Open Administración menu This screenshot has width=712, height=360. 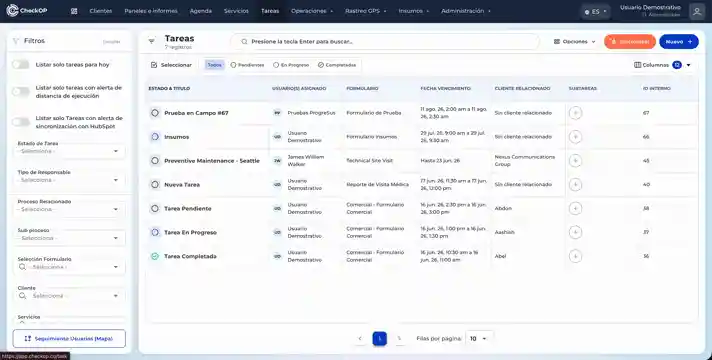466,11
